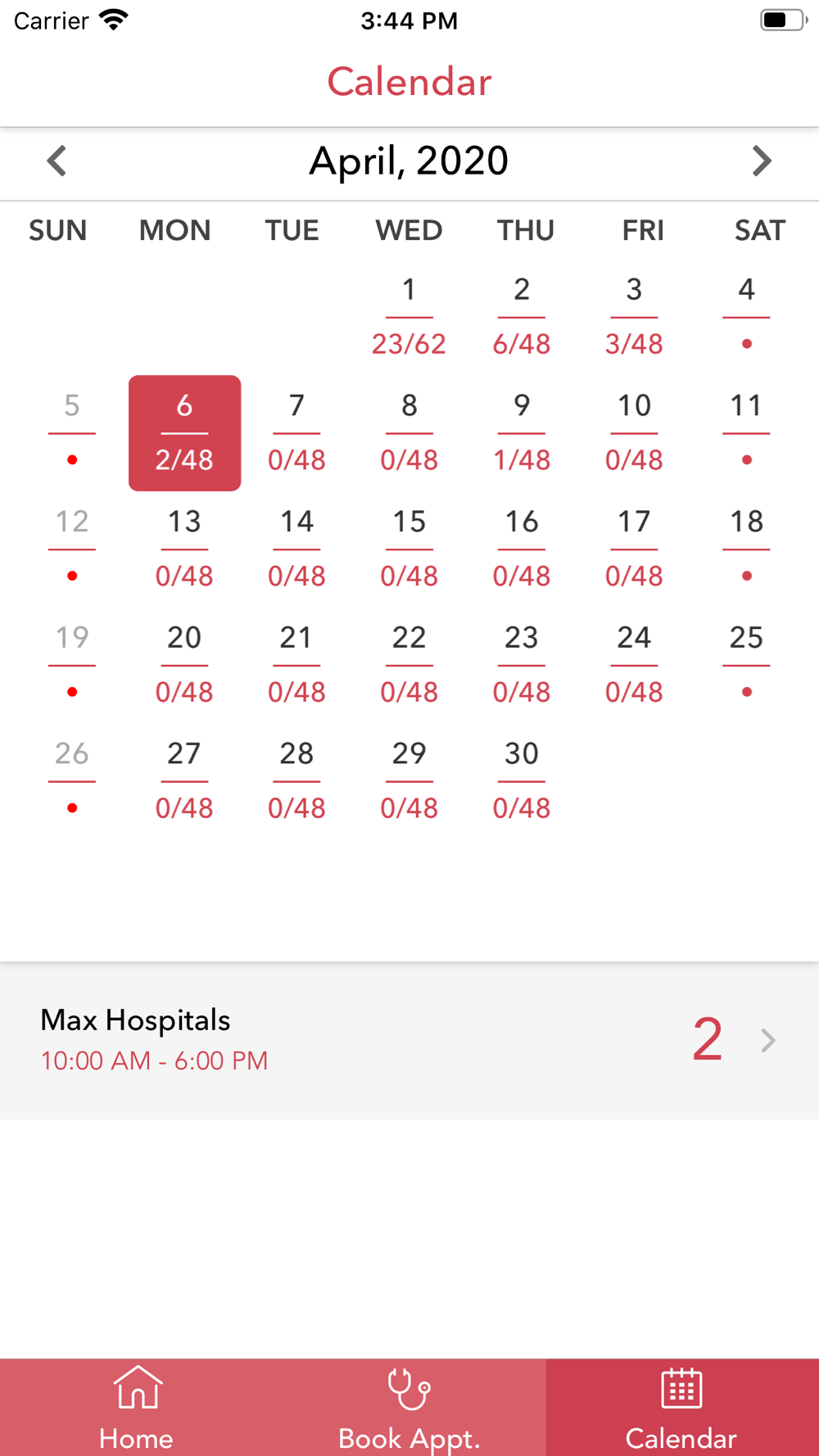Tap Sunday April 26 greyed date
The image size is (819, 1456).
coord(72,781)
